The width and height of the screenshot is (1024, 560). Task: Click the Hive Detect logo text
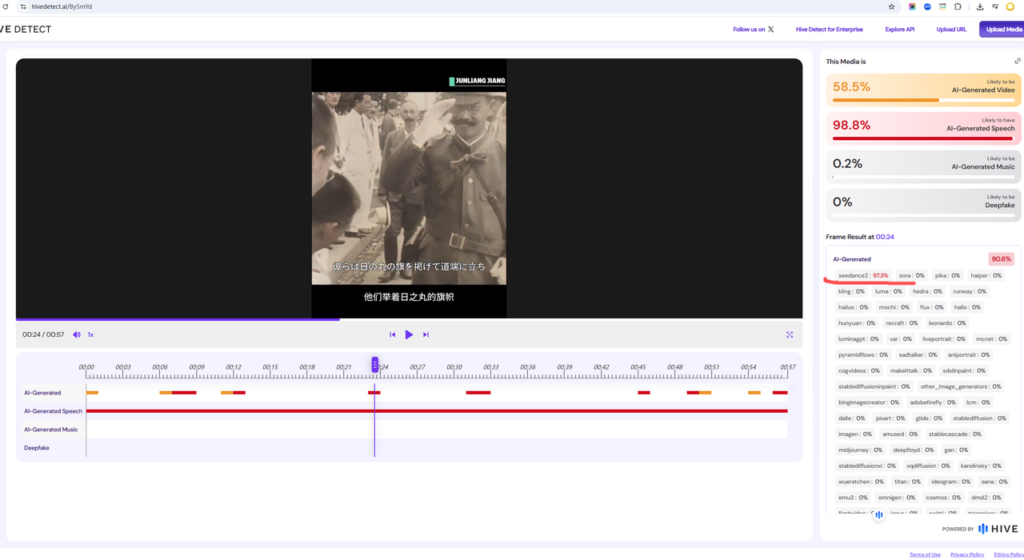(25, 29)
